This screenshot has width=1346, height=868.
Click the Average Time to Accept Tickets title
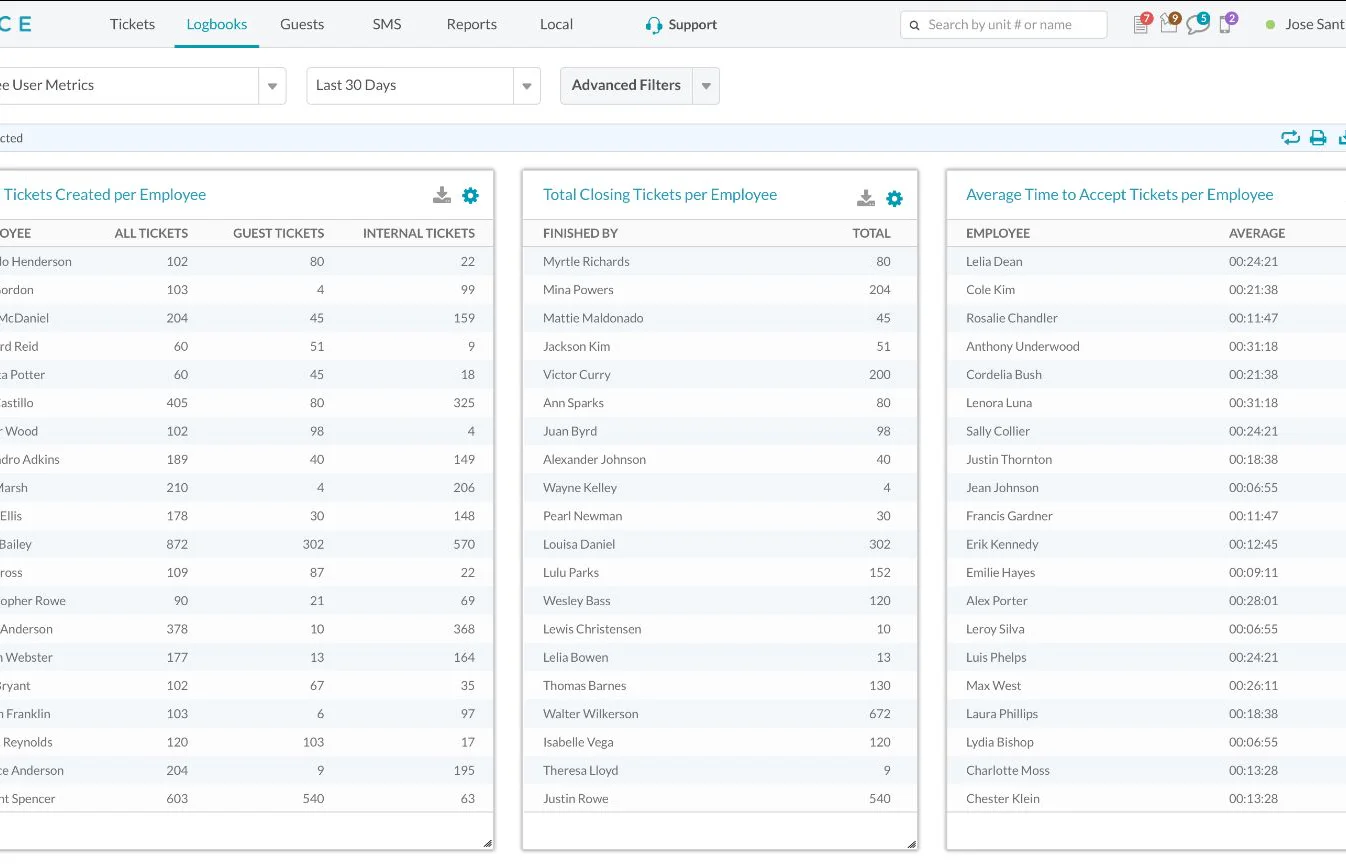point(1120,195)
